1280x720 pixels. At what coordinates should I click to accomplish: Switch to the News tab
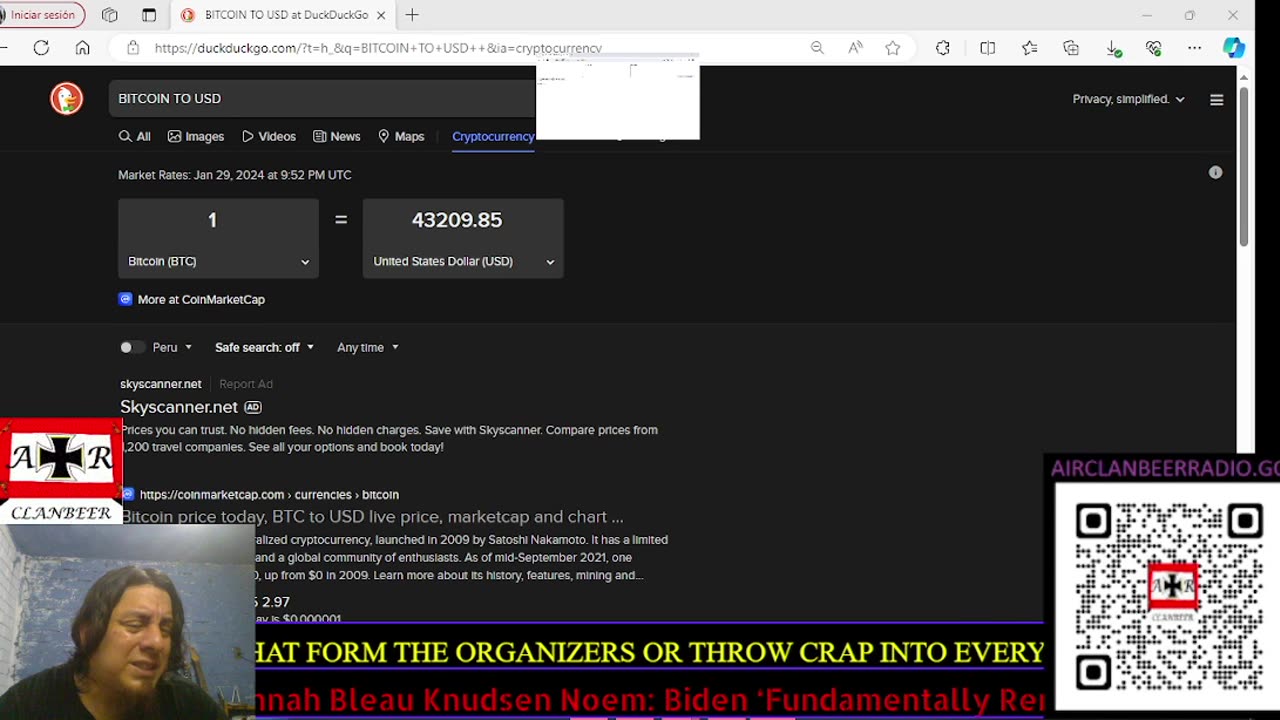tap(337, 136)
